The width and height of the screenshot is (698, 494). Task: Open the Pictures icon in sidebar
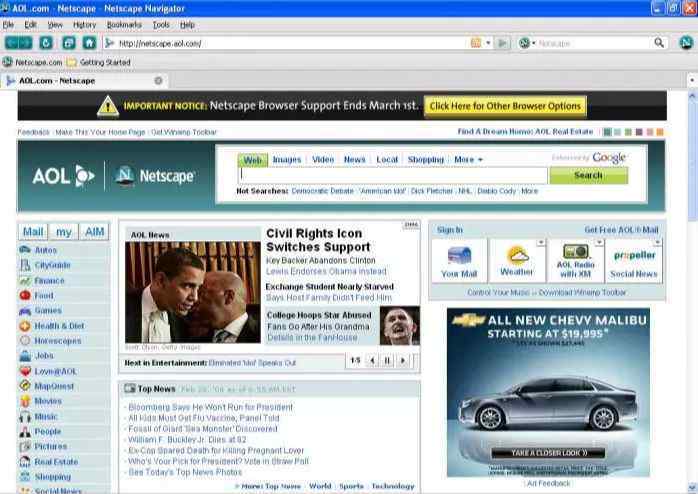[25, 446]
